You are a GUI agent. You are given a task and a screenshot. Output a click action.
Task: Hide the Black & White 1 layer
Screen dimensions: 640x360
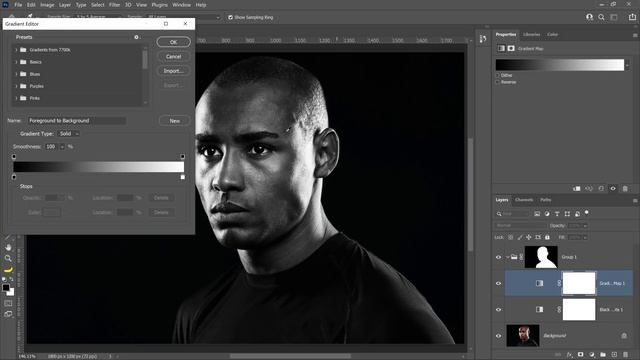498,309
